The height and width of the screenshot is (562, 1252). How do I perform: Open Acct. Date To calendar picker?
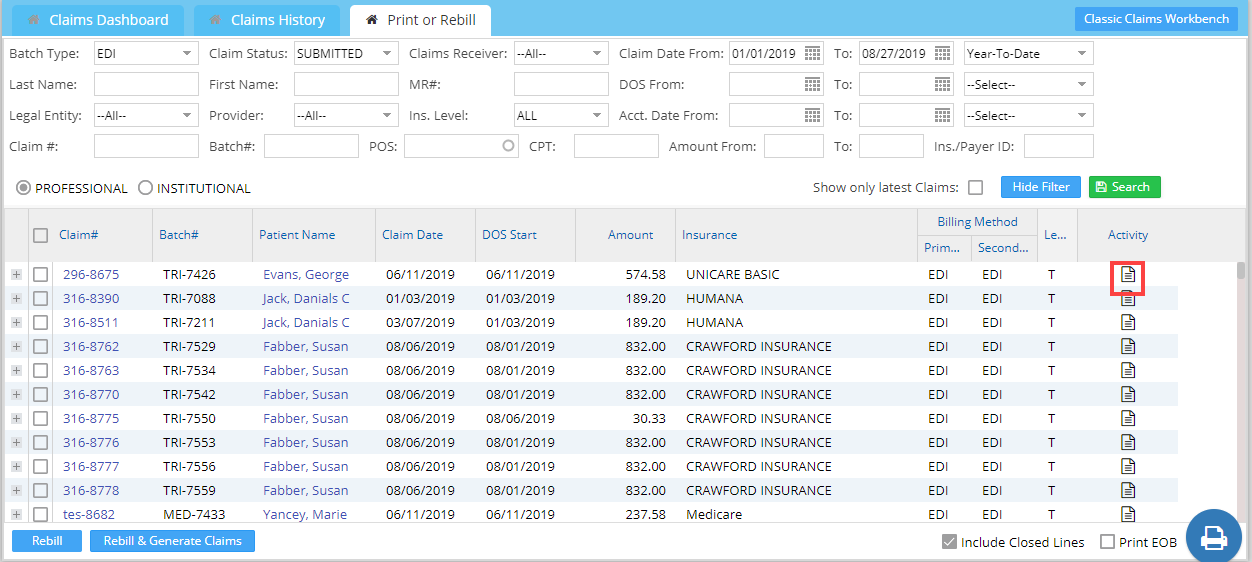(942, 116)
